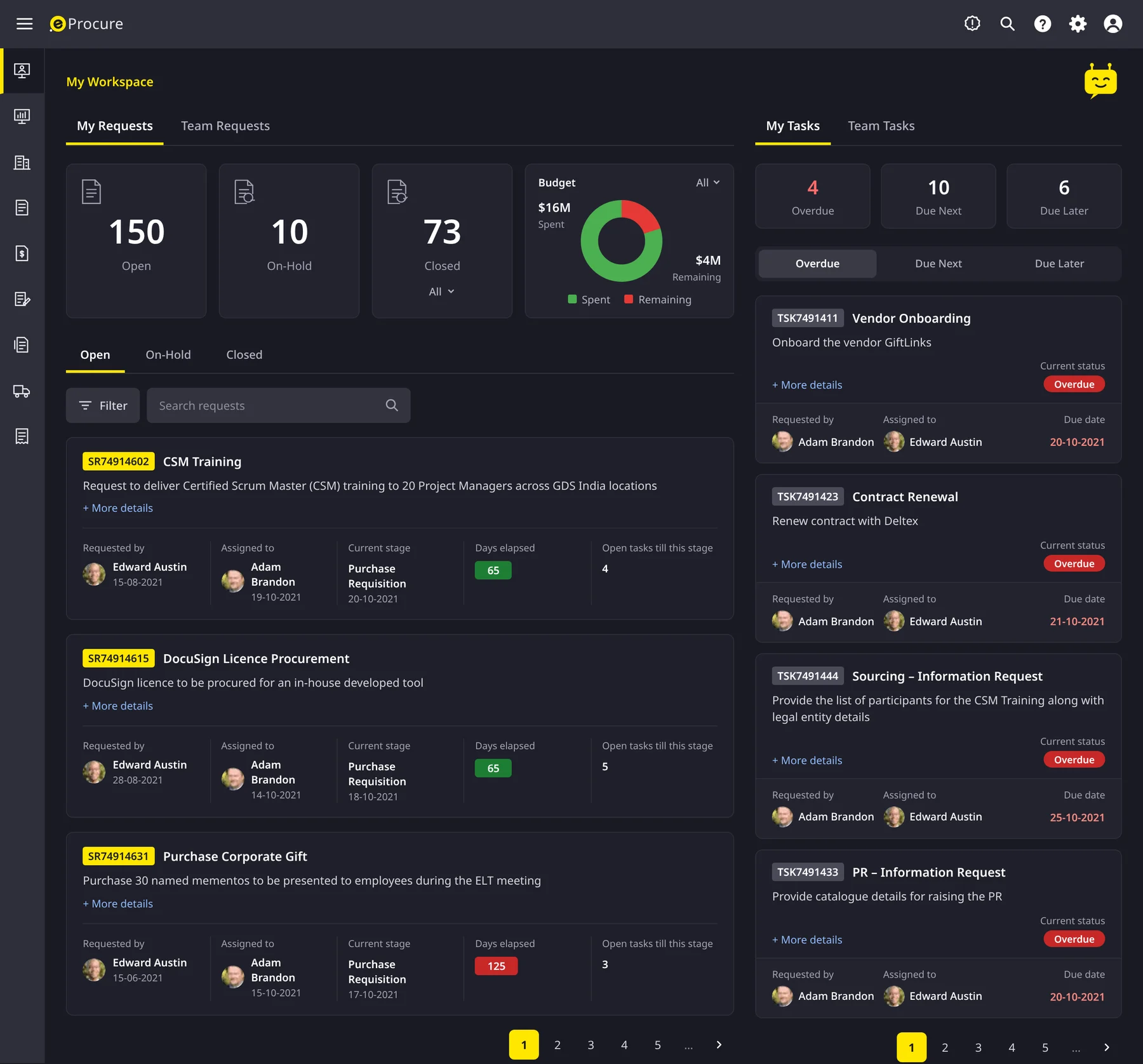Click task ID TSK7491444
Screen dimensions: 1143x1064
(808, 676)
